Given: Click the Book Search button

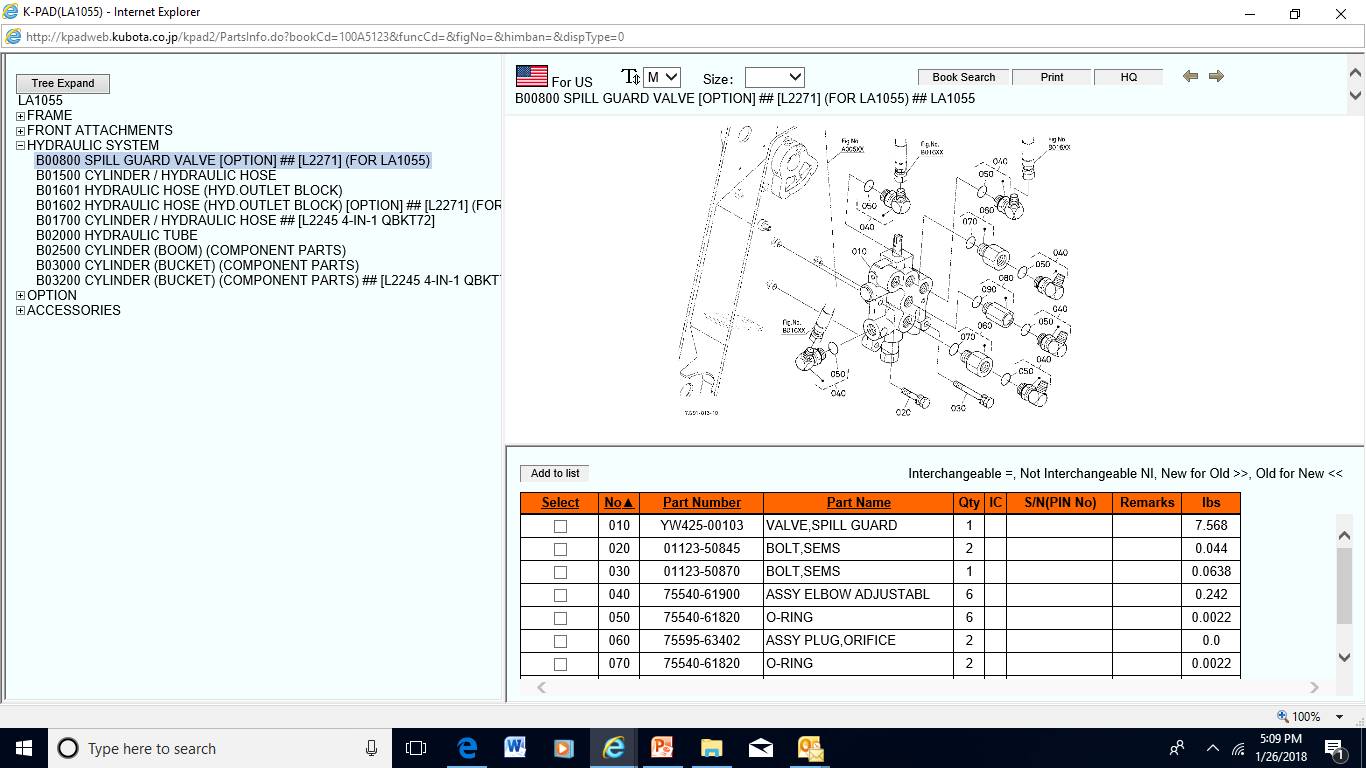Looking at the screenshot, I should pos(964,77).
